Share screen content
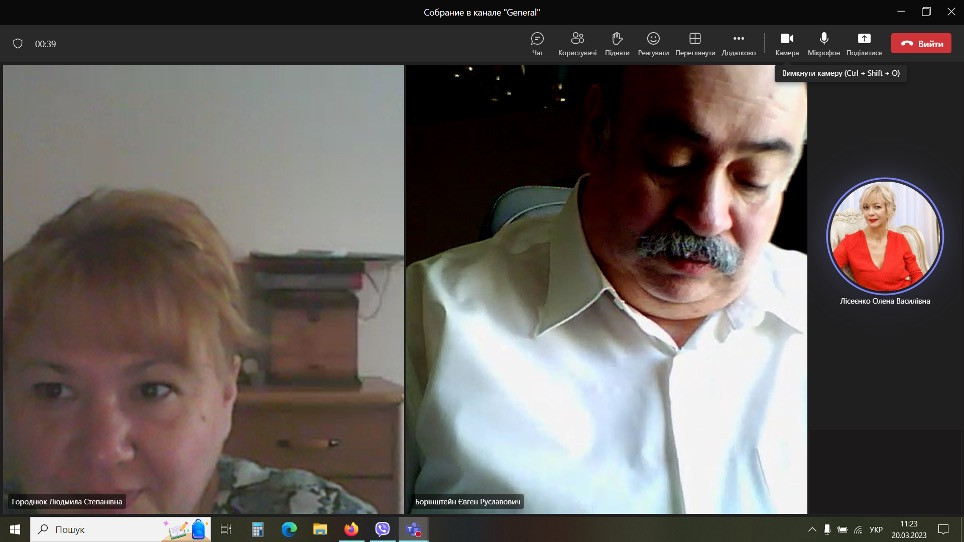Viewport: 964px width, 542px height. 864,44
